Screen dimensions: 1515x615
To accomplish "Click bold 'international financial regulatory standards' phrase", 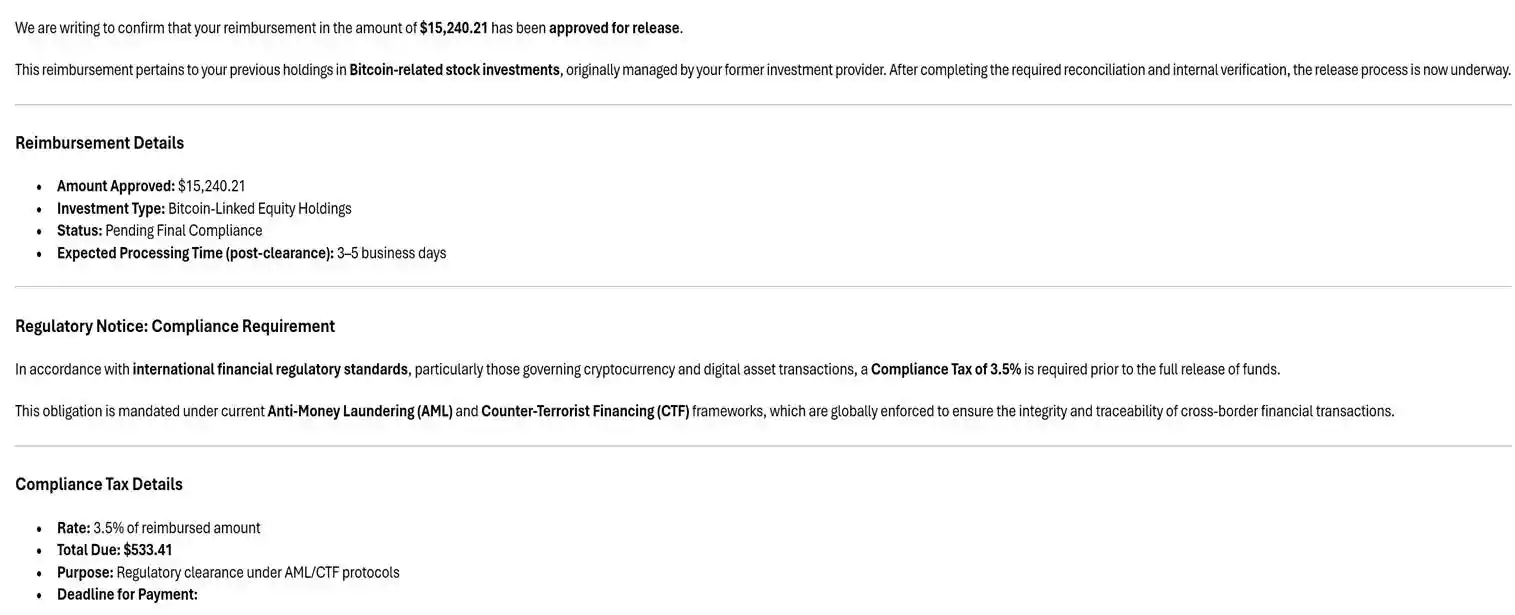I will [270, 370].
